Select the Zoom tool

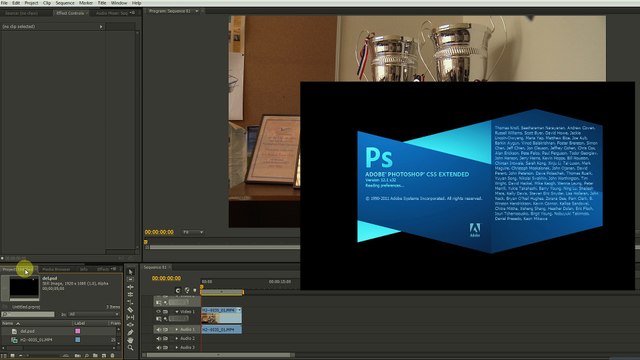point(131,348)
